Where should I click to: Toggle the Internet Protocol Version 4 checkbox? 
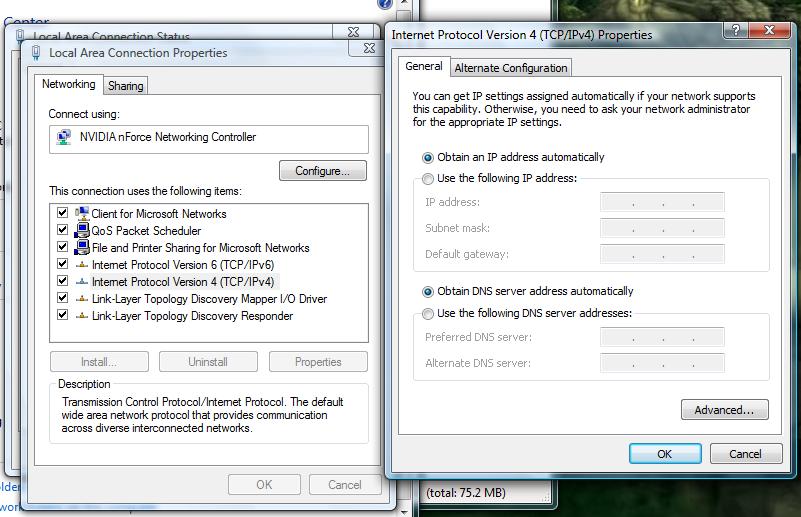tap(62, 280)
